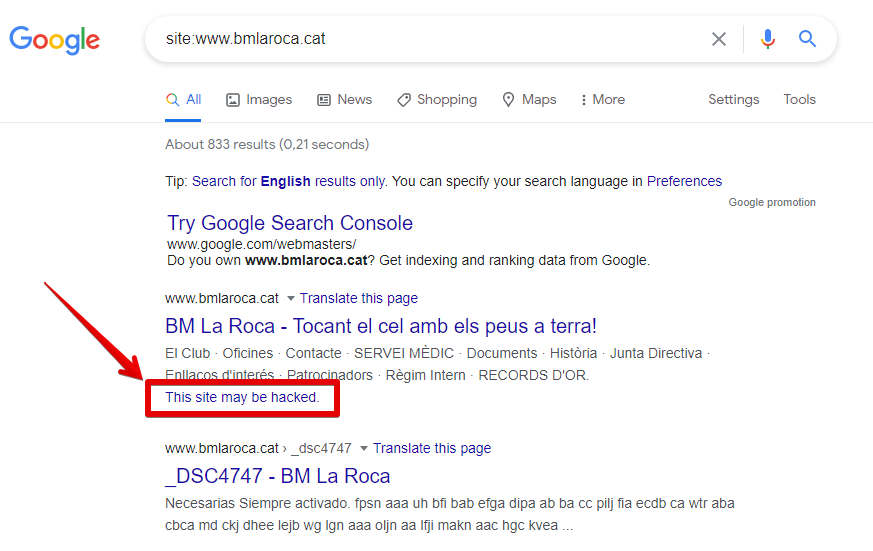873x551 pixels.
Task: Clear the search query with the X icon
Action: click(x=719, y=39)
